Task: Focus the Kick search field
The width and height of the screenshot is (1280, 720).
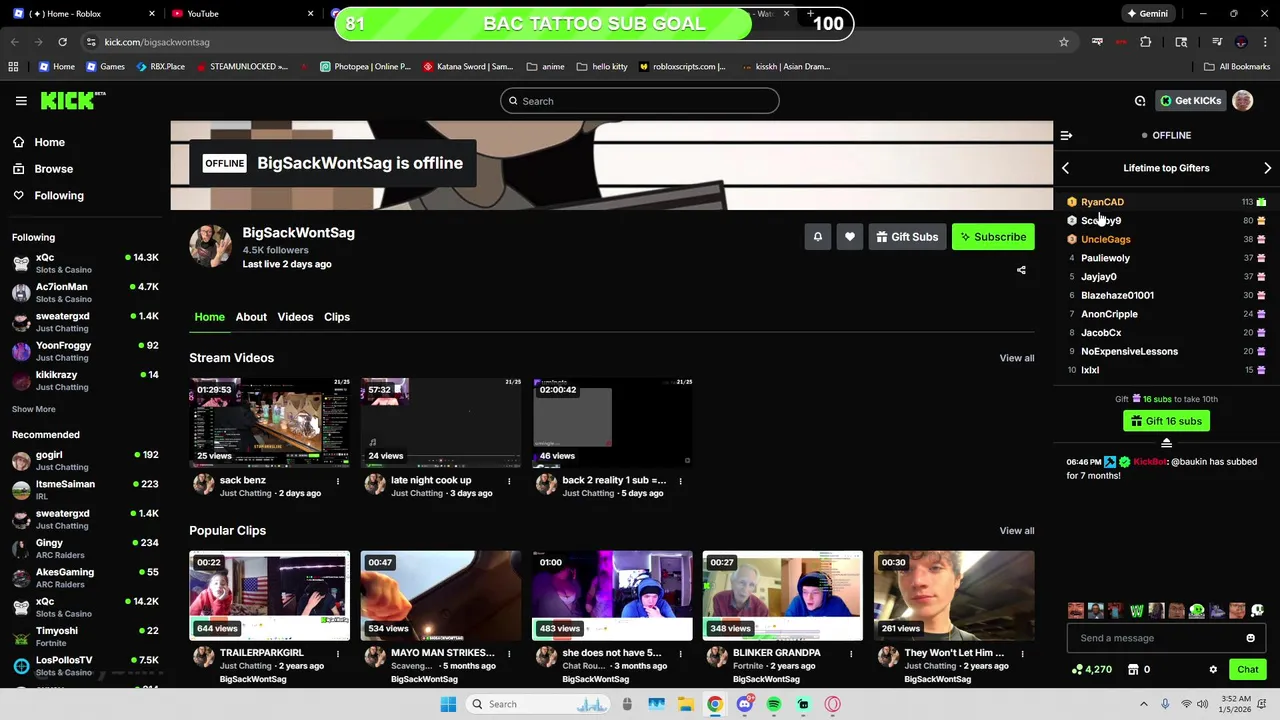Action: pos(640,101)
